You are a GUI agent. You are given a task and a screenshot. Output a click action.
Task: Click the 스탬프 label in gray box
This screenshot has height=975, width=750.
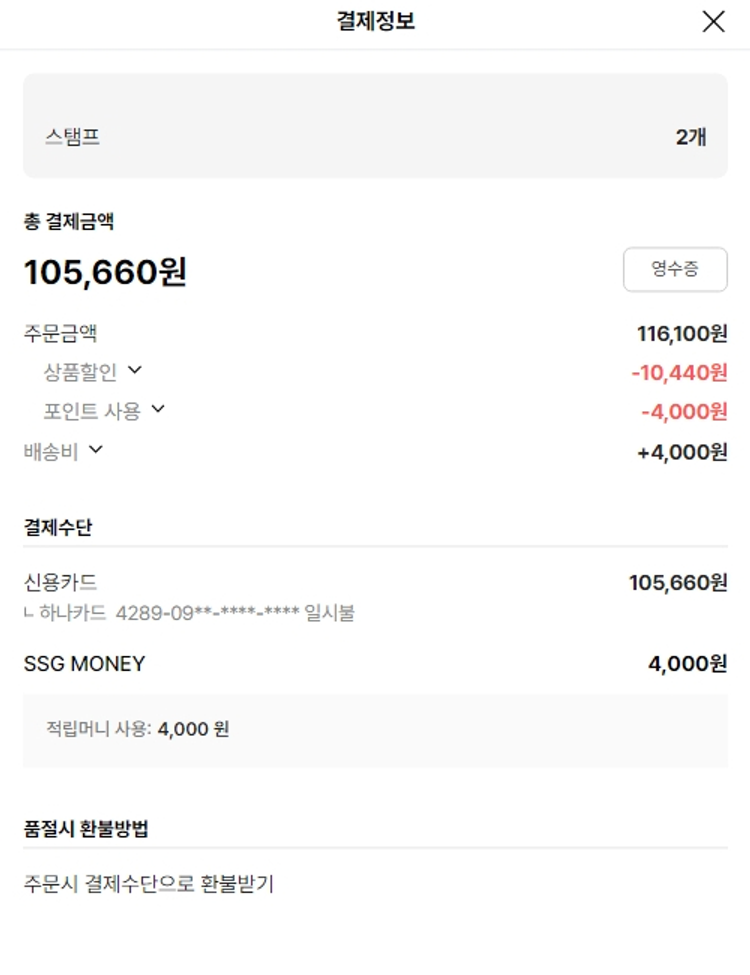click(72, 137)
